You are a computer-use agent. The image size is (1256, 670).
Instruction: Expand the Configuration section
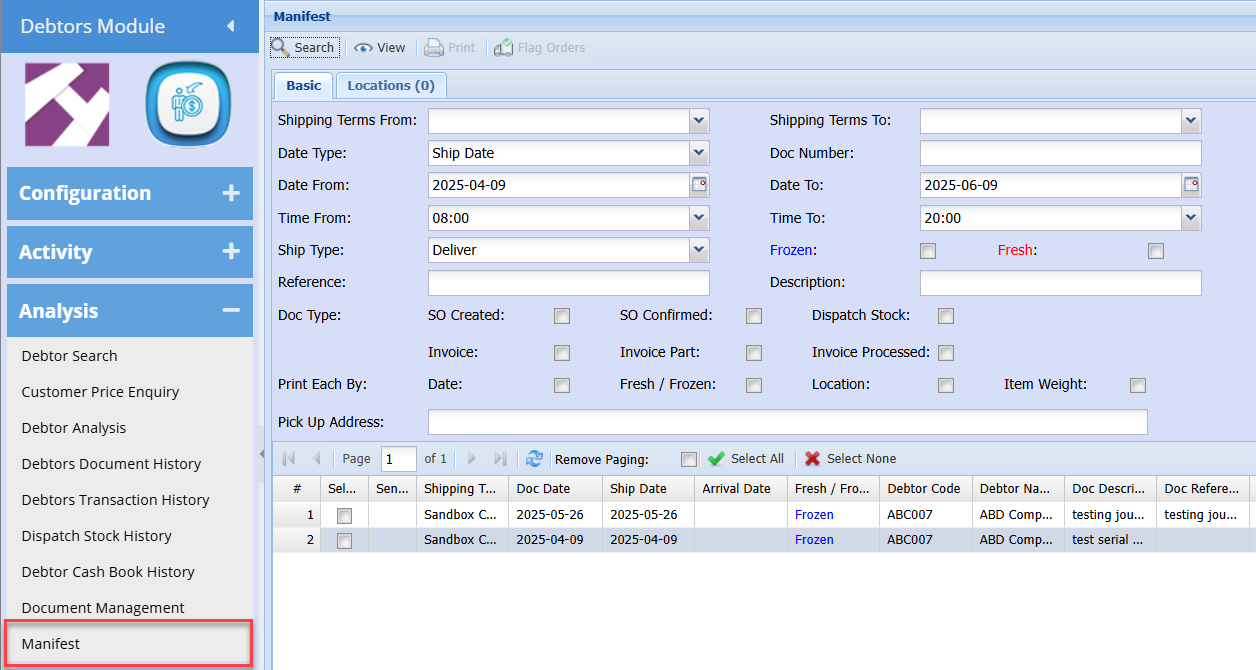231,193
